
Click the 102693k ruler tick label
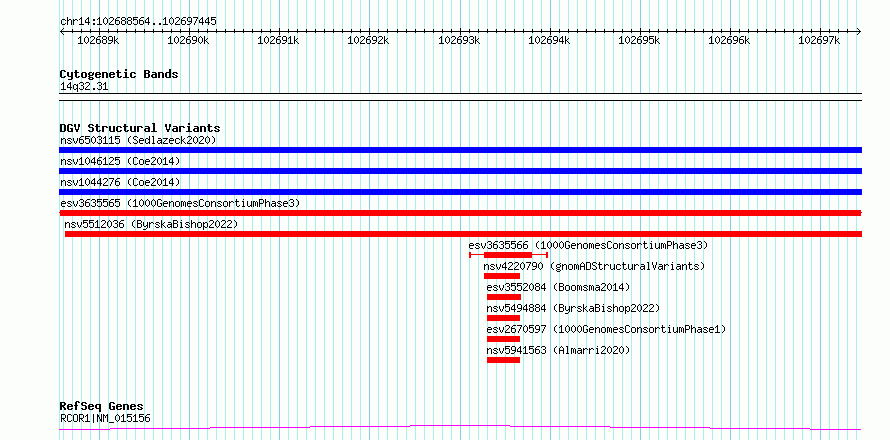click(459, 40)
